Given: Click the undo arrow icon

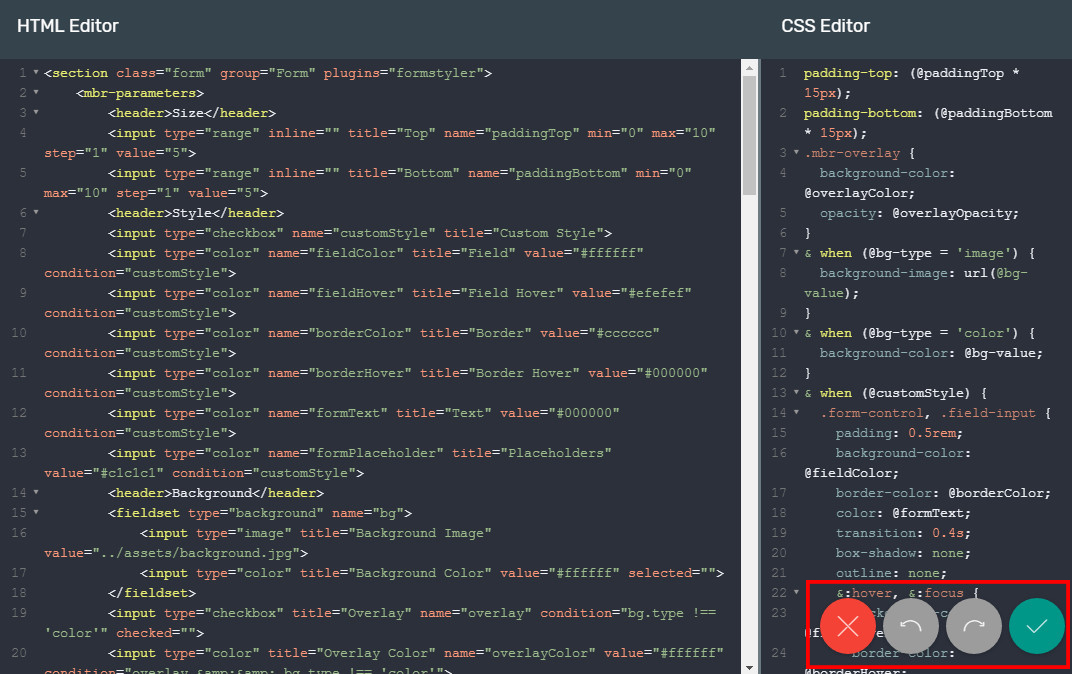Looking at the screenshot, I should (x=910, y=626).
